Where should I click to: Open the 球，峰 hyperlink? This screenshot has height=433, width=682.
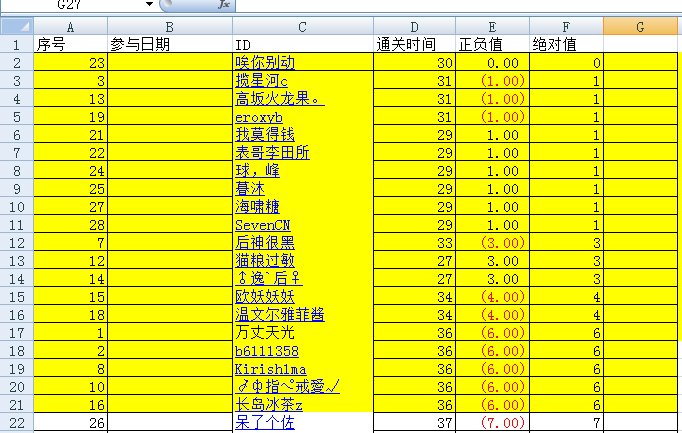point(257,171)
